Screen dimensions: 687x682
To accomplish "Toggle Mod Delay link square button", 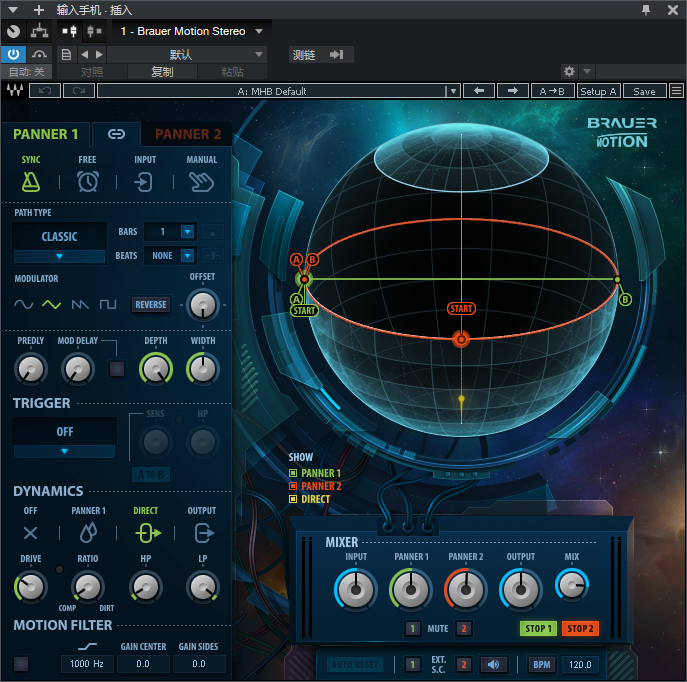I will coord(117,369).
